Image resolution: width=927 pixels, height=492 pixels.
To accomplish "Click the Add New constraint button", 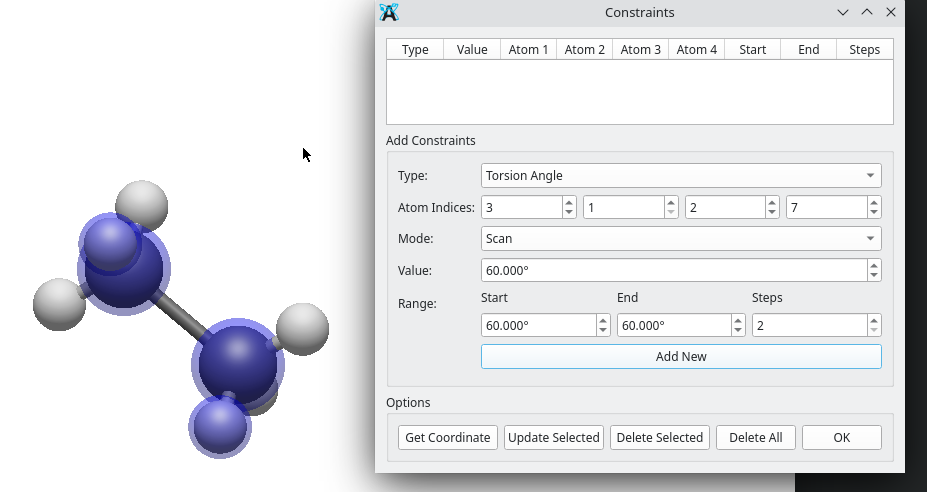I will coord(681,357).
